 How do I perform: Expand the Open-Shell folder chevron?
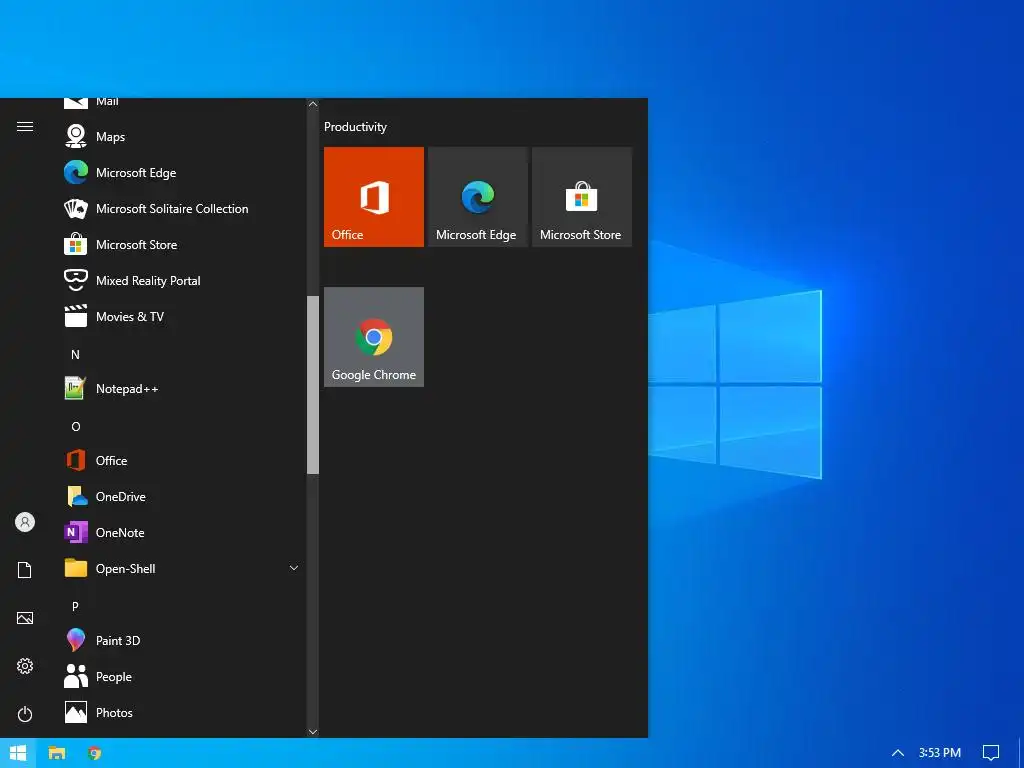point(294,568)
